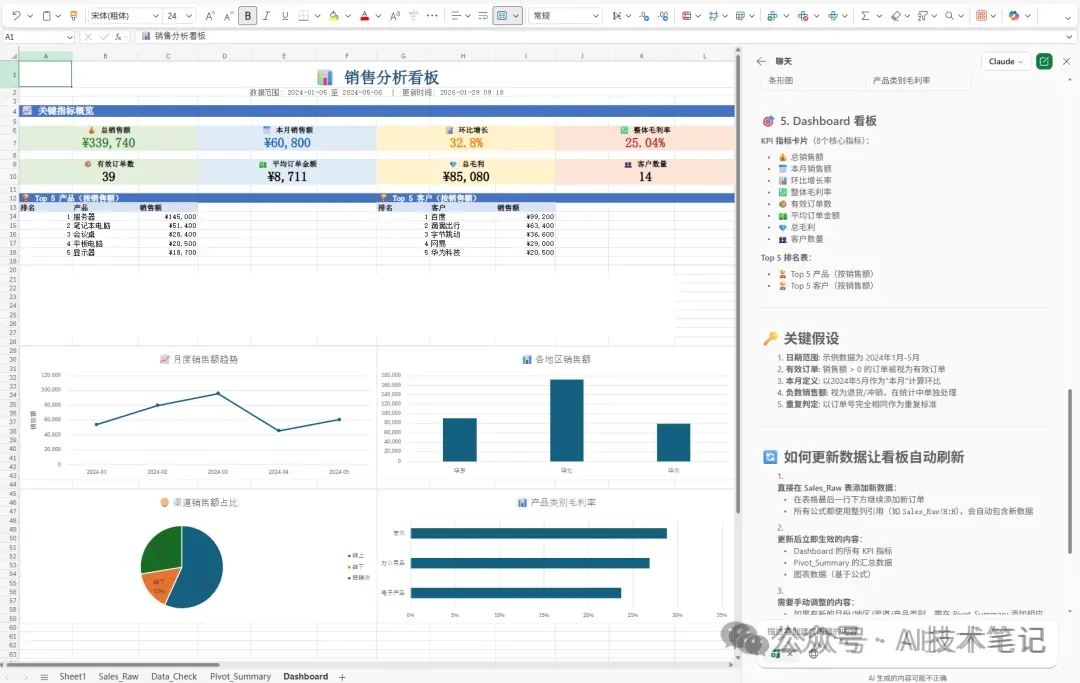Image resolution: width=1080 pixels, height=683 pixels.
Task: Click Increase Decimal icon
Action: point(644,15)
